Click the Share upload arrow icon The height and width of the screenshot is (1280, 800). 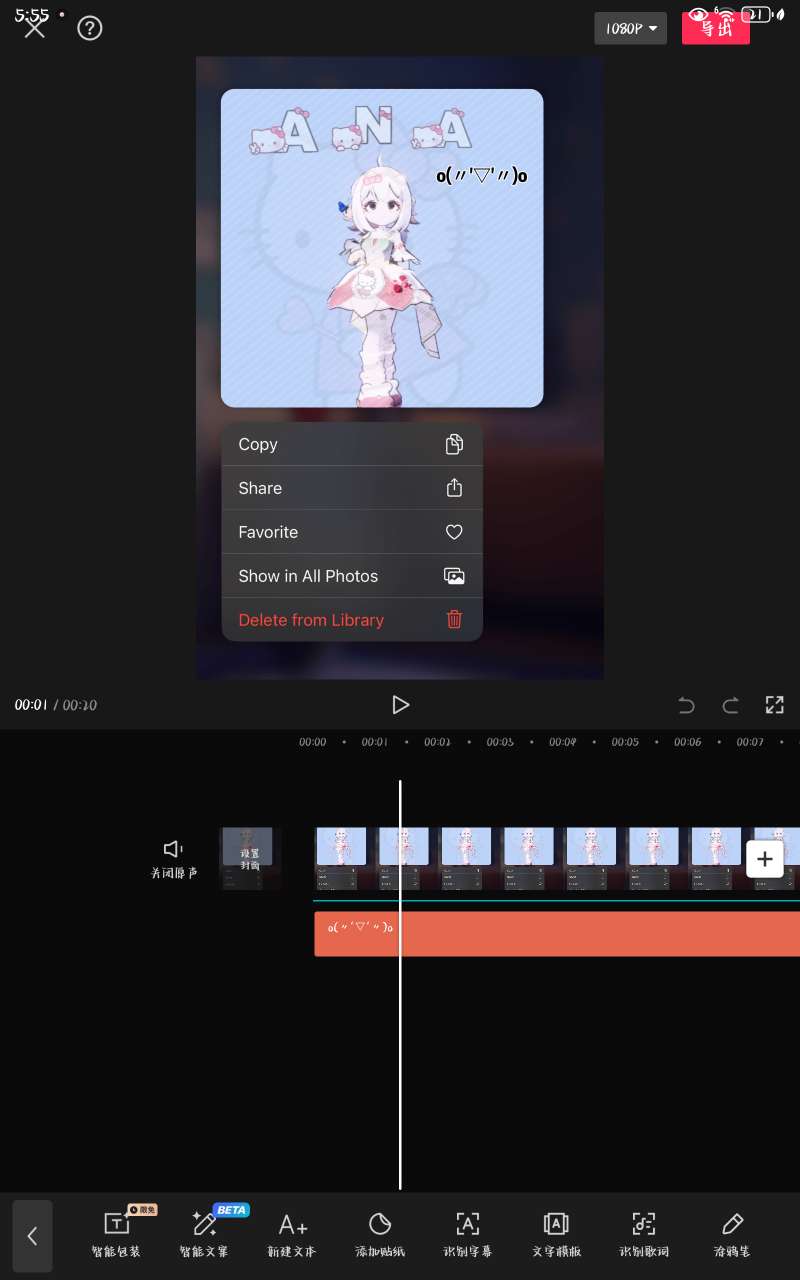point(454,488)
